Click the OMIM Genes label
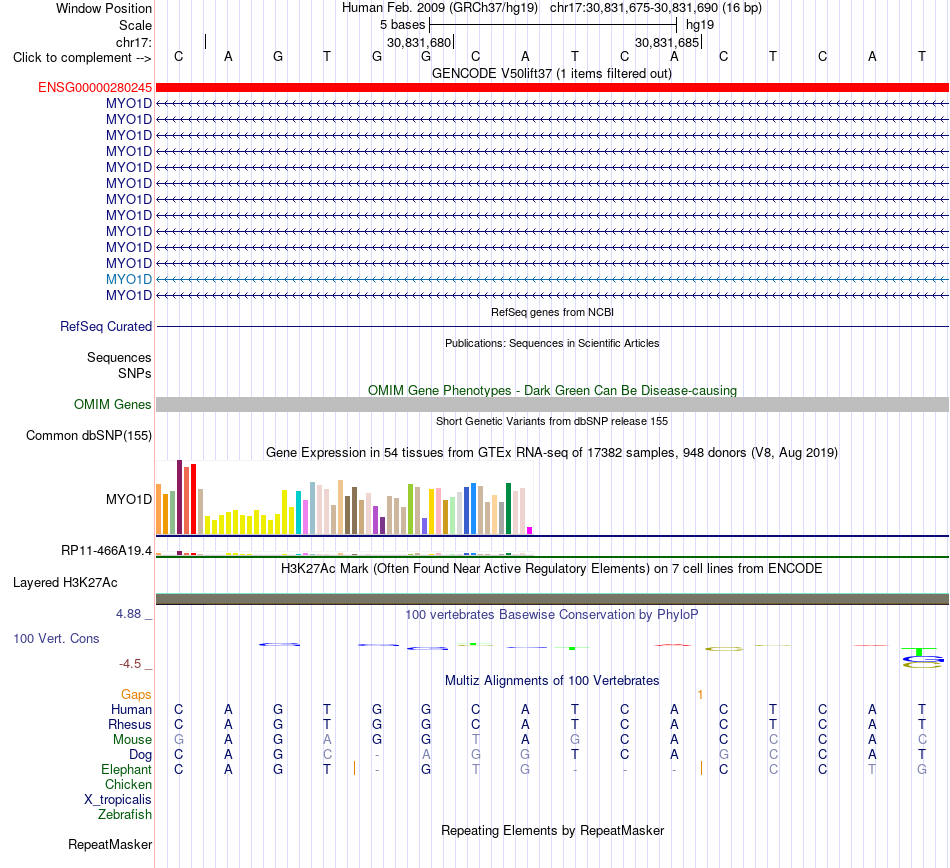Screen dimensions: 950x868 (112, 405)
